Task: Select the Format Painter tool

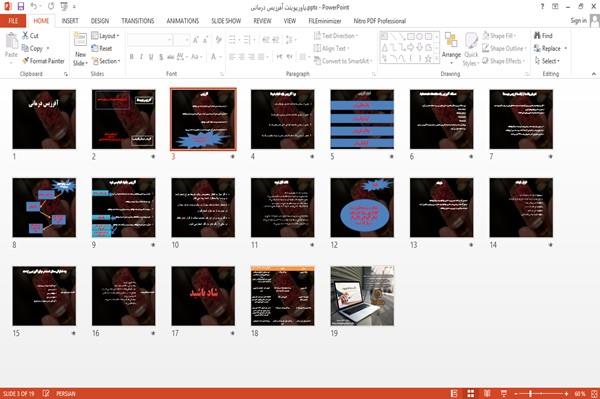Action: (43, 61)
